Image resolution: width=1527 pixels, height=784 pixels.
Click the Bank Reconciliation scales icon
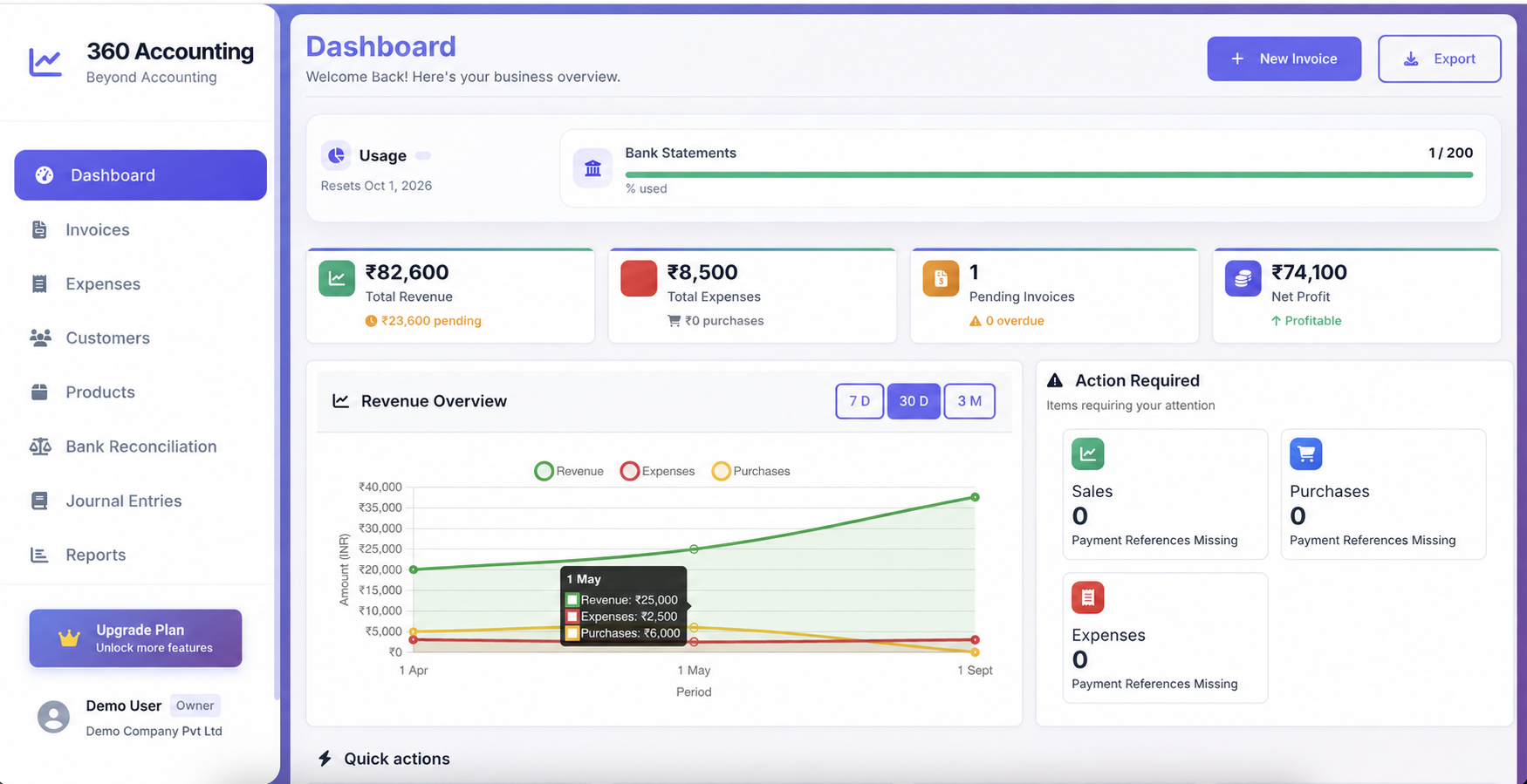tap(40, 447)
